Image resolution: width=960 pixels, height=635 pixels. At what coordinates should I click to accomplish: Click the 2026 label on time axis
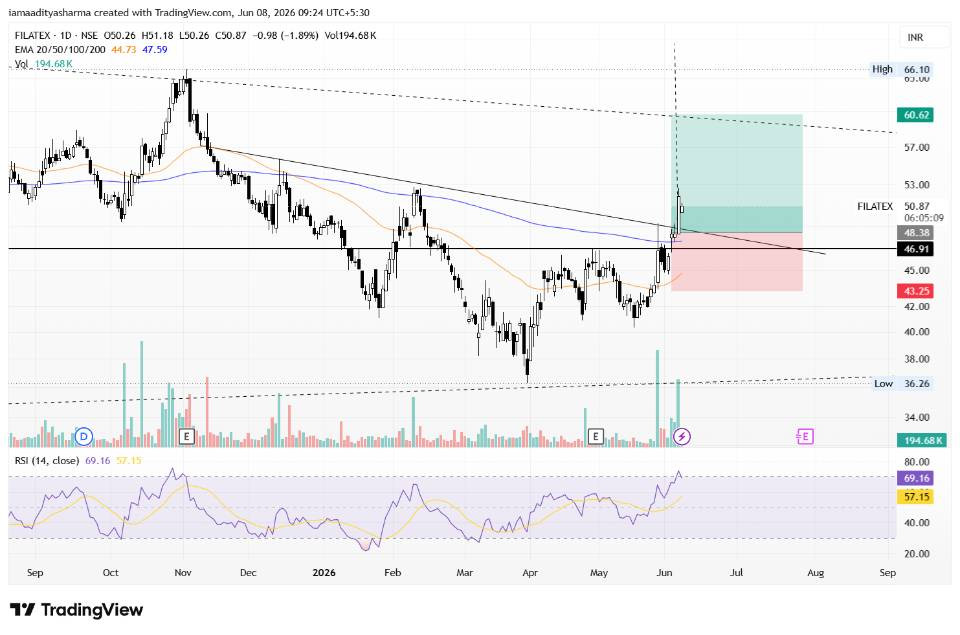[324, 573]
